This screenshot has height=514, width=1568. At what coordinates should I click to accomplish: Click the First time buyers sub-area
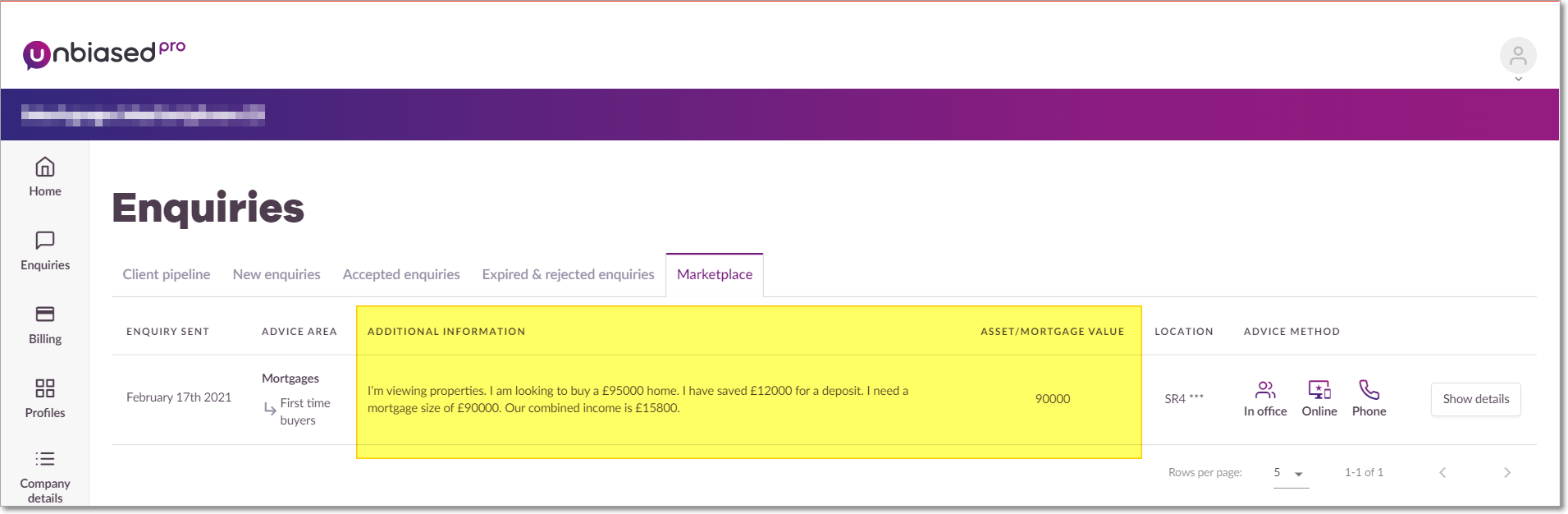[304, 411]
